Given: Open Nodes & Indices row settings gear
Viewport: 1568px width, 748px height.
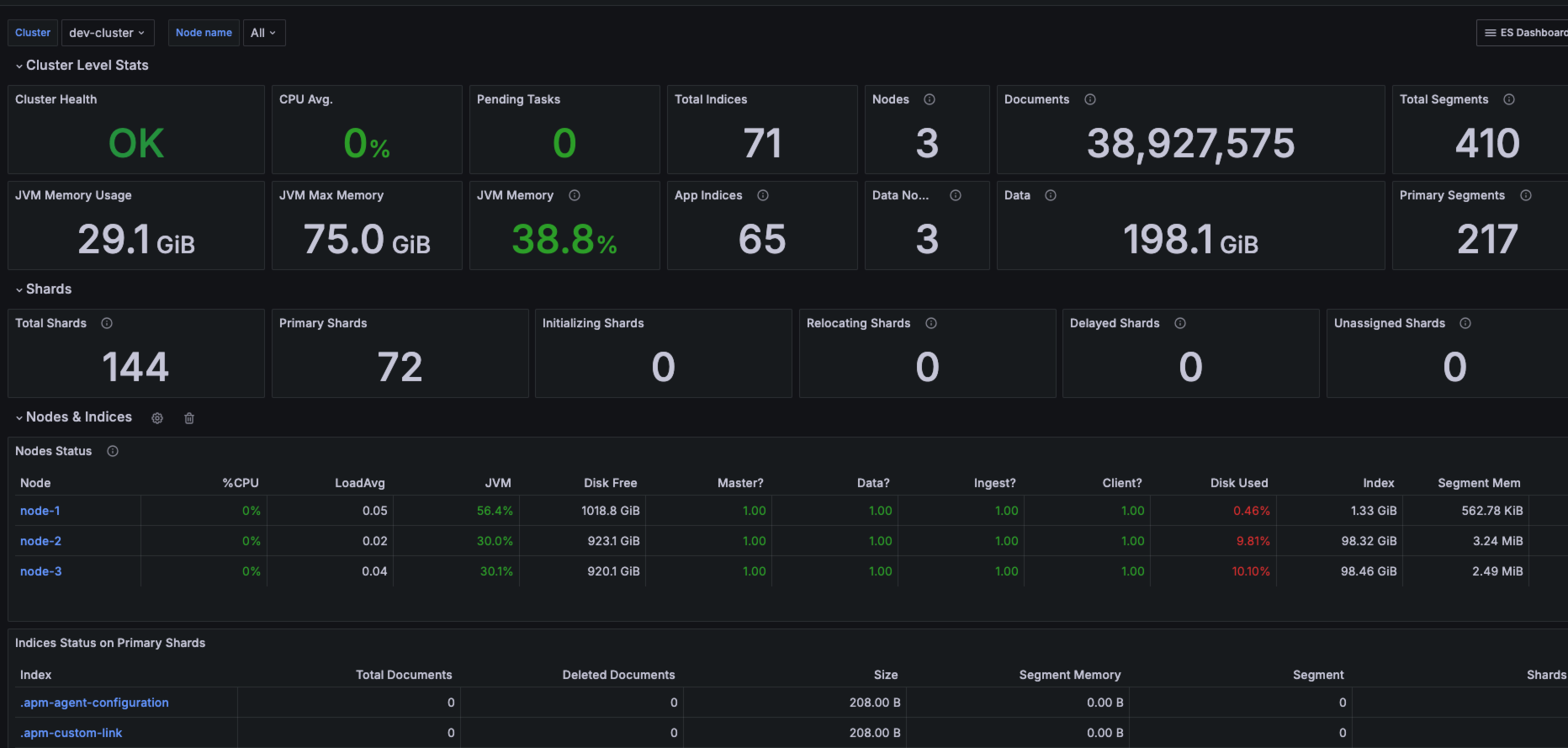Looking at the screenshot, I should (x=157, y=418).
